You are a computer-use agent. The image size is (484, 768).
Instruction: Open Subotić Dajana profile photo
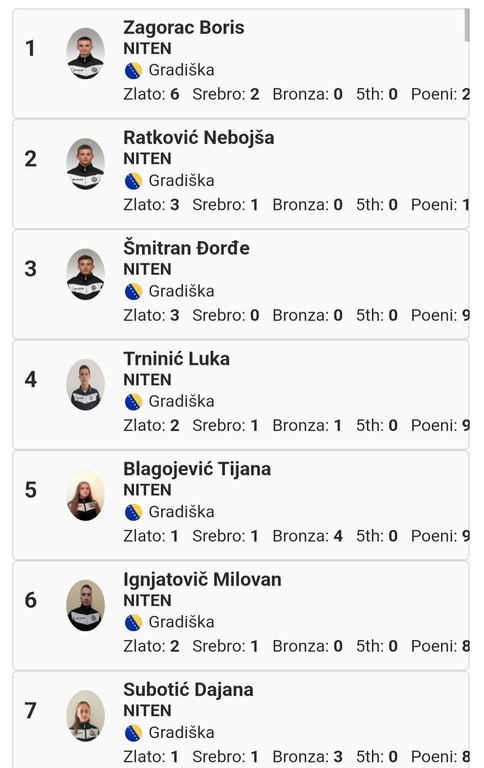click(85, 716)
